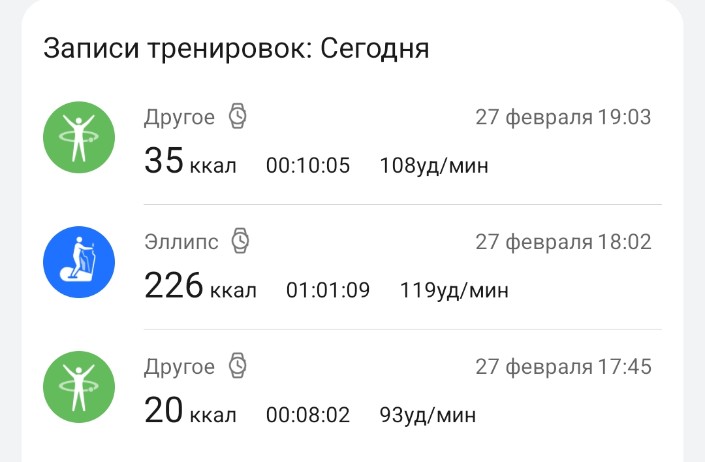Select the Другое label of the 19:03 workout
Image resolution: width=705 pixels, height=462 pixels.
(179, 117)
